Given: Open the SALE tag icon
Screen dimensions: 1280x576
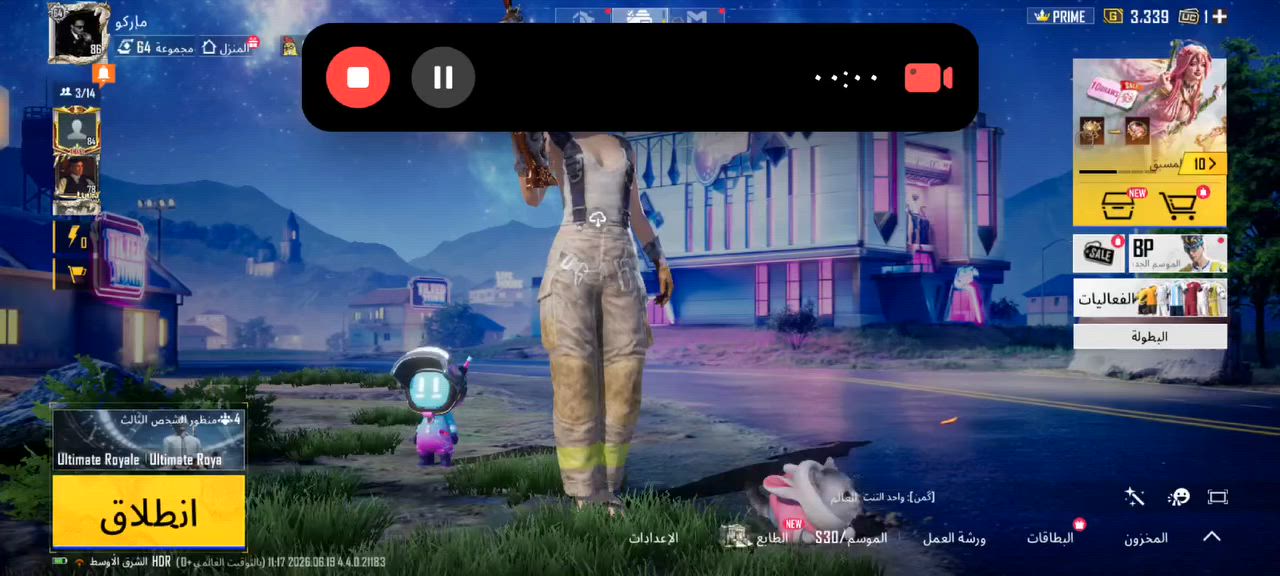Looking at the screenshot, I should pos(1099,254).
